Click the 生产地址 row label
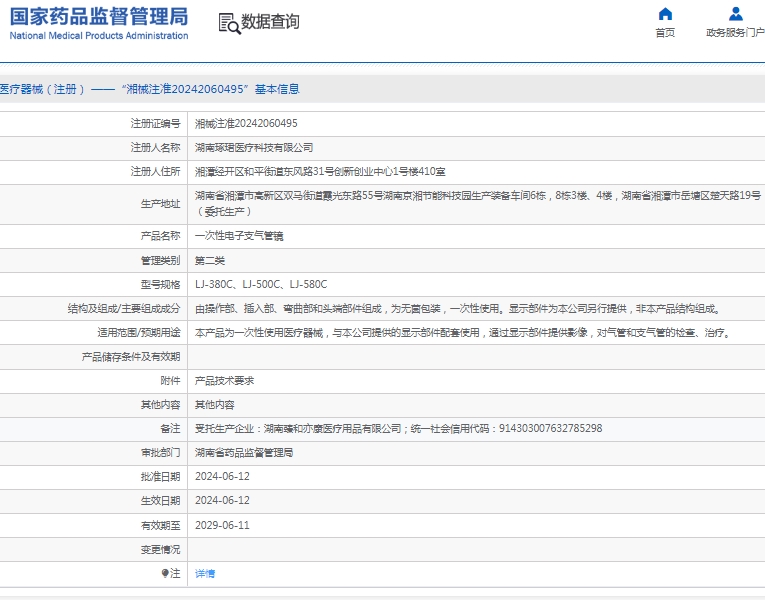This screenshot has width=765, height=600. click(161, 203)
